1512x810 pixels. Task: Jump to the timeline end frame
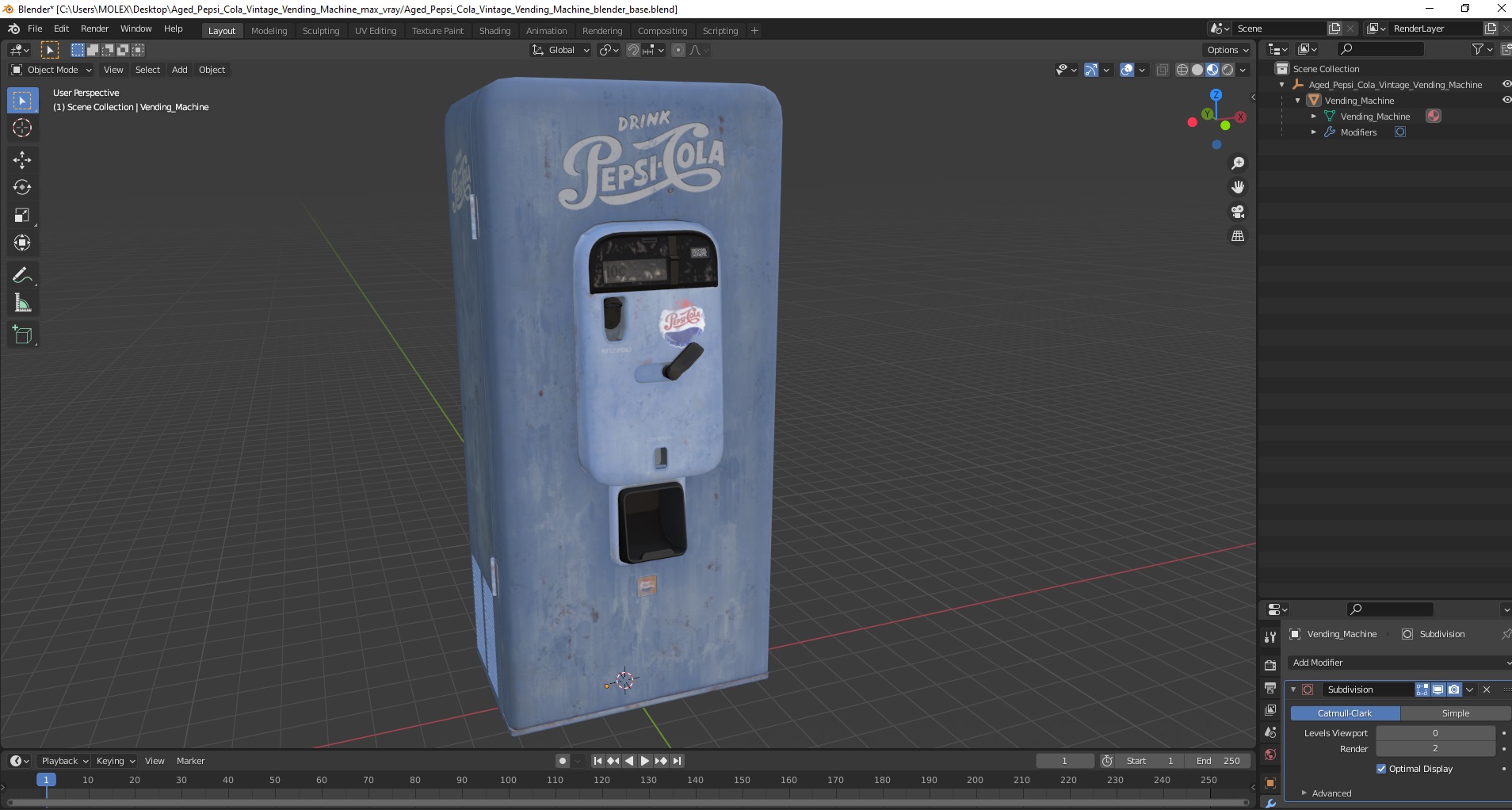click(677, 761)
